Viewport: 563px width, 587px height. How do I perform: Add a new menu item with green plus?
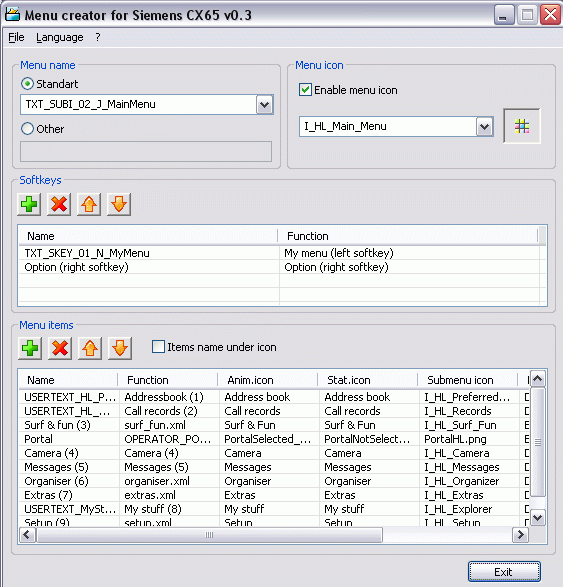pyautogui.click(x=30, y=348)
